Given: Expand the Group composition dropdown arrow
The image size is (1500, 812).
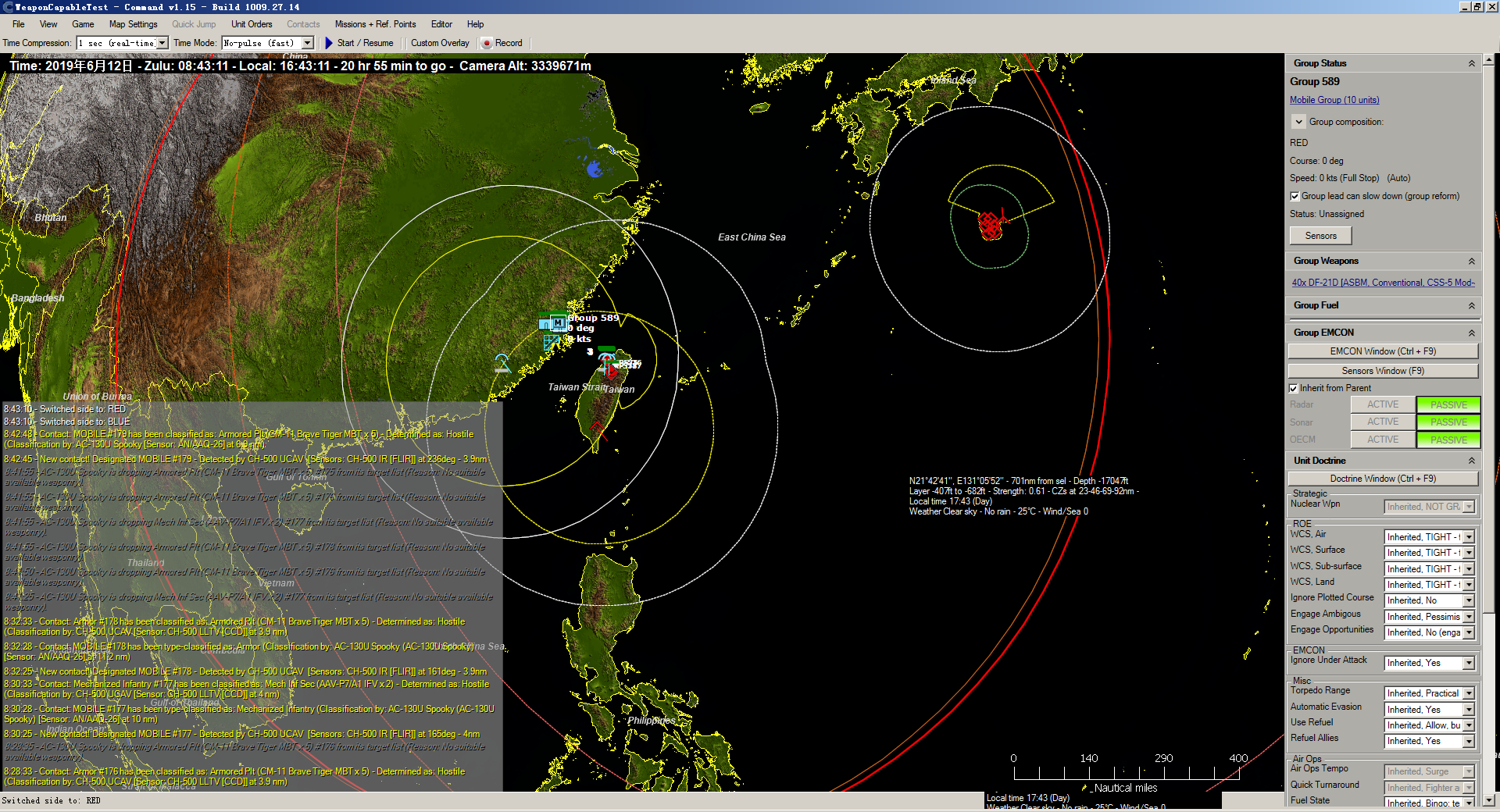Looking at the screenshot, I should (1298, 122).
